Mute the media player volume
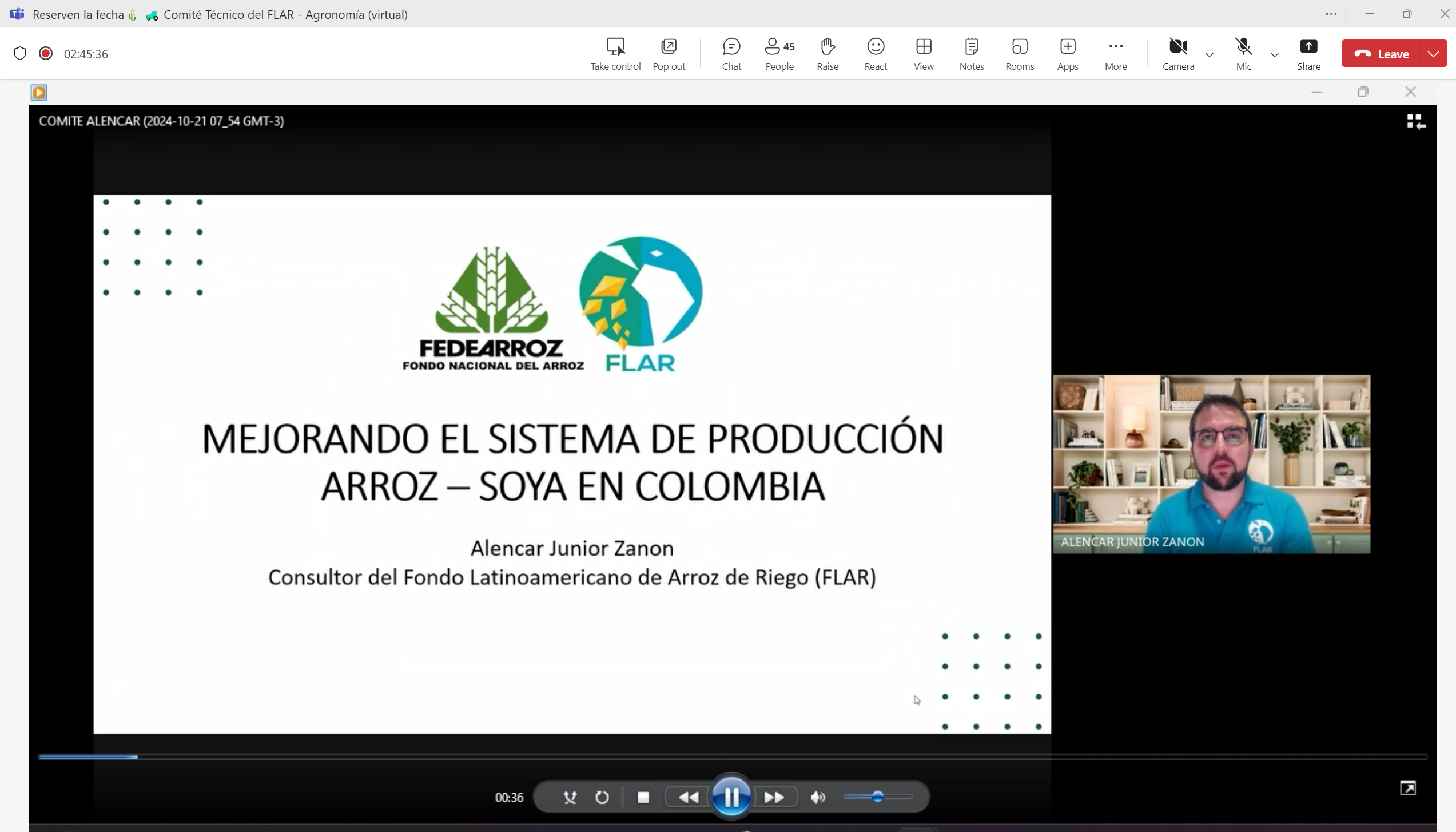This screenshot has width=1456, height=832. (818, 797)
